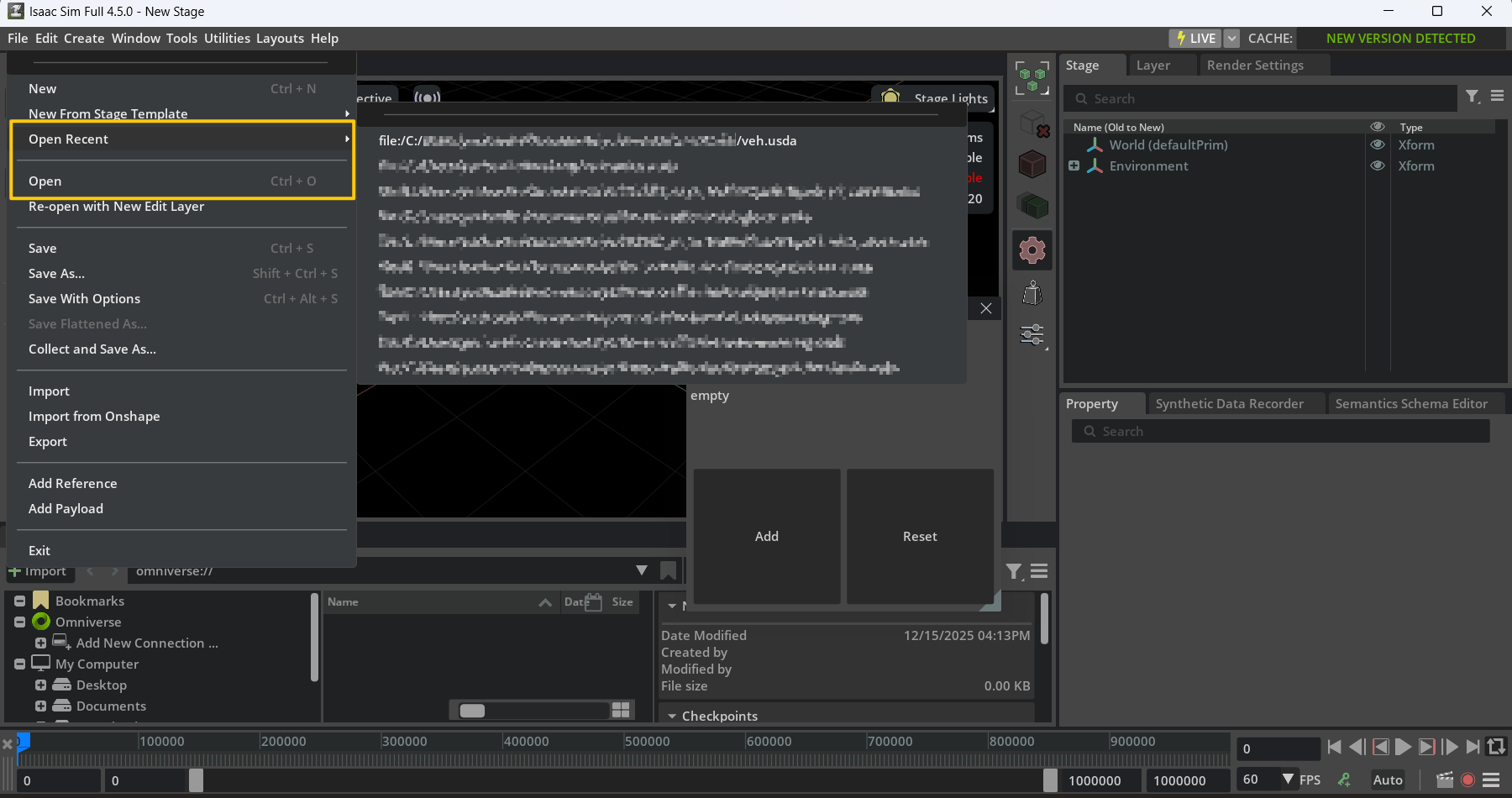Expand the Environment tree node
This screenshot has height=798, width=1512.
tap(1074, 166)
